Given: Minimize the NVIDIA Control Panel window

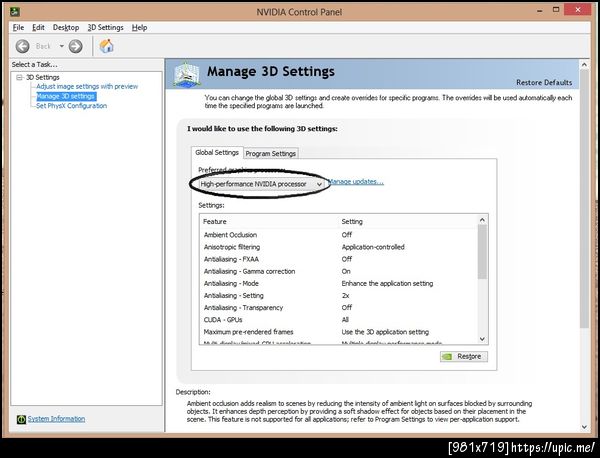Looking at the screenshot, I should tap(540, 11).
